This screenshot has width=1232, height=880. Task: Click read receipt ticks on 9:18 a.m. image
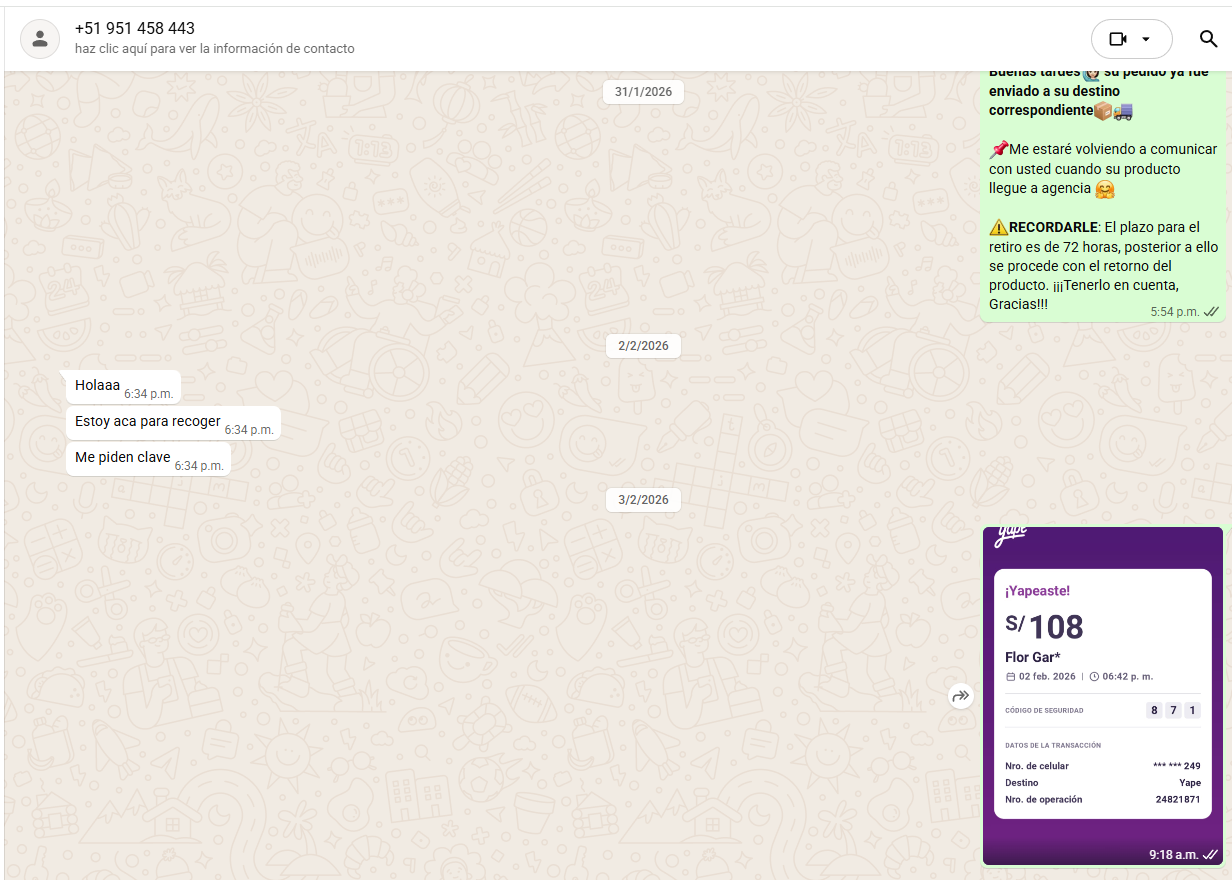point(1210,855)
